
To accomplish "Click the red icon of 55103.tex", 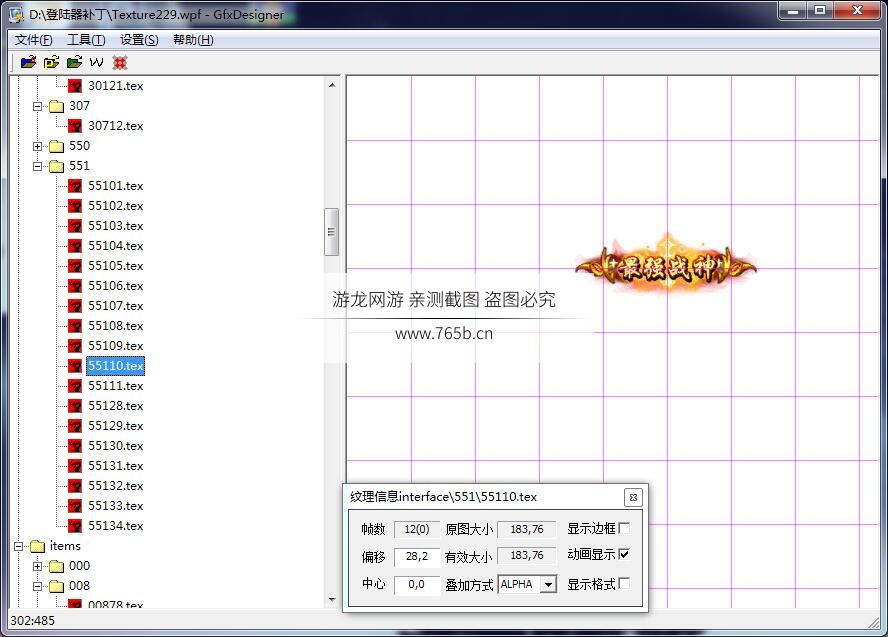I will [x=75, y=226].
